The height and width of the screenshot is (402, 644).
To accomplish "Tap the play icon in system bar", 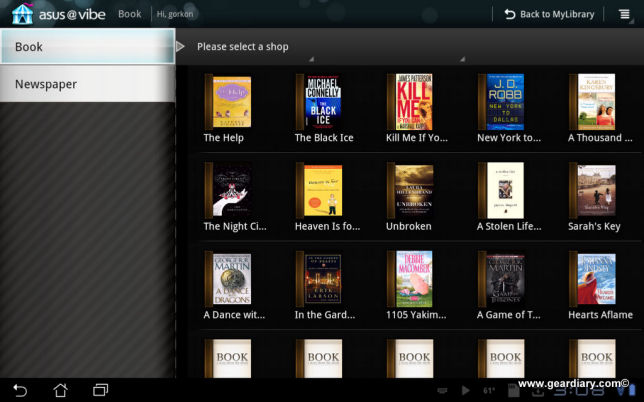I will point(465,391).
